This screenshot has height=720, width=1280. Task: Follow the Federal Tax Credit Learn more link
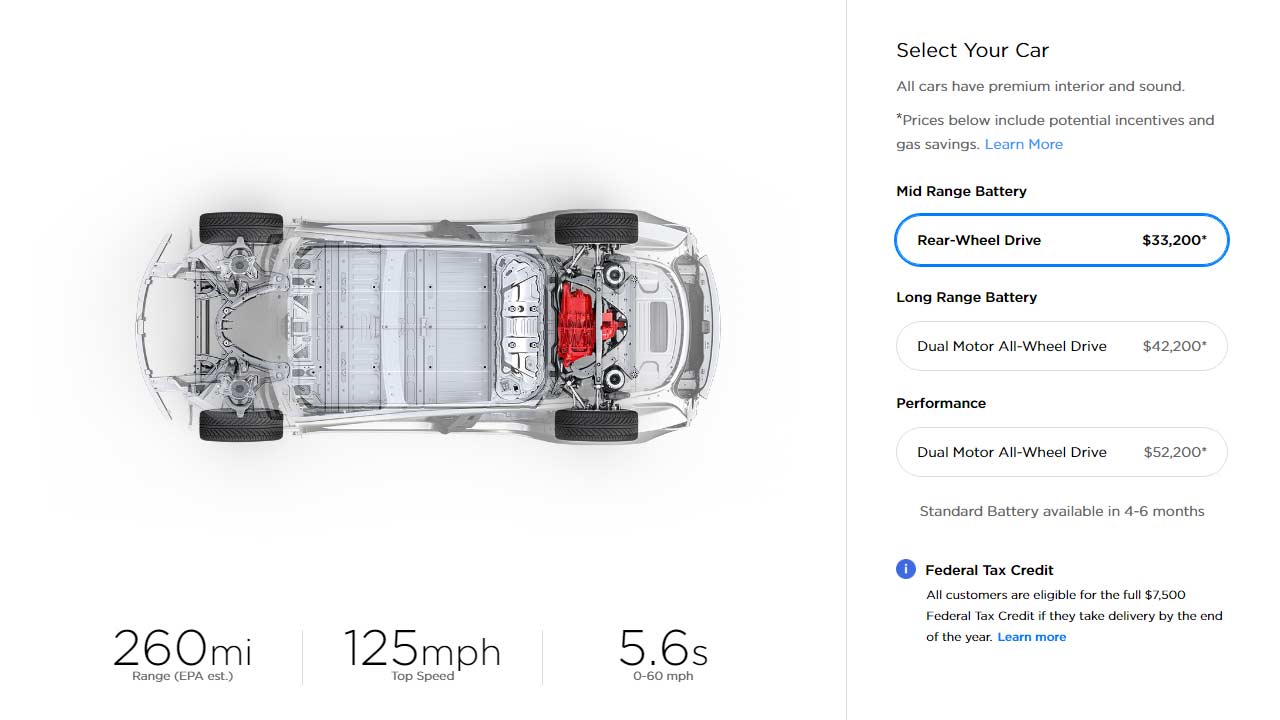(x=1031, y=637)
